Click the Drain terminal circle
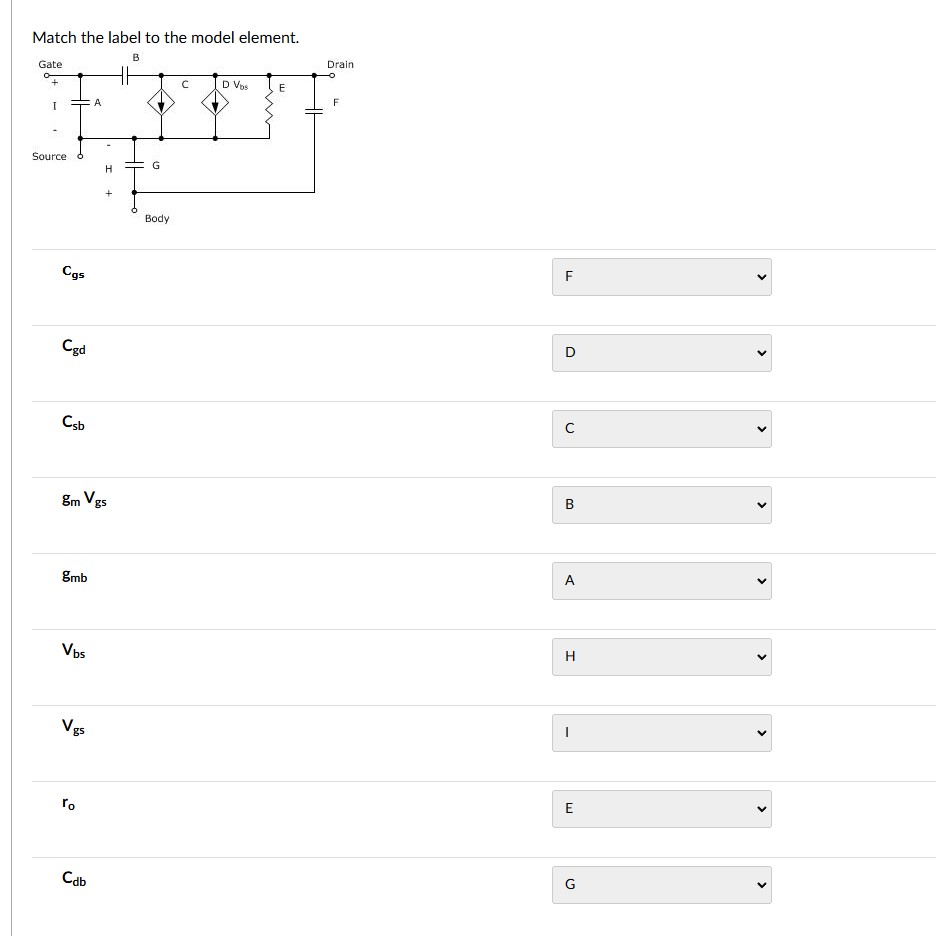 point(332,75)
